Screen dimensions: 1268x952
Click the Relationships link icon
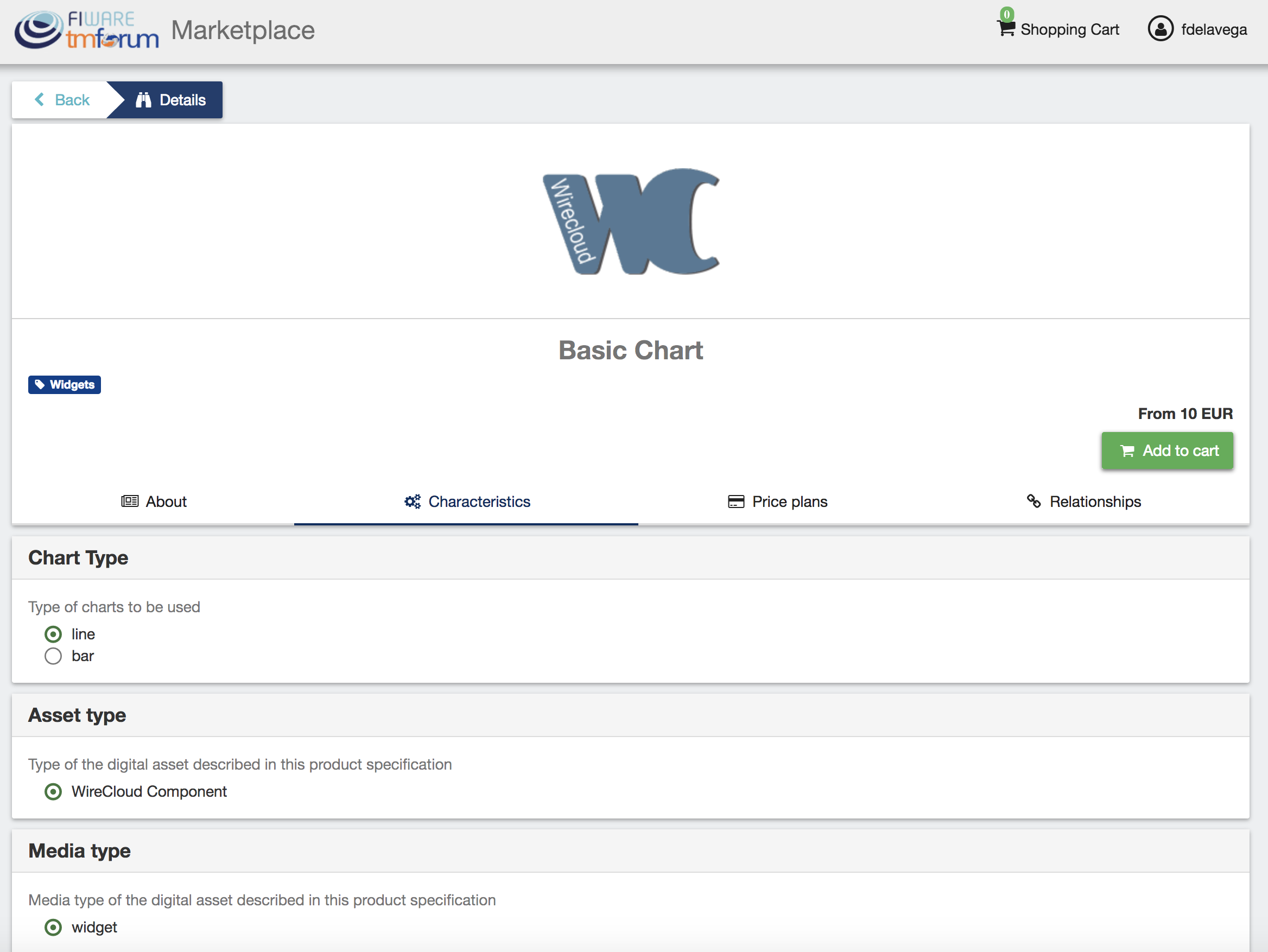click(x=1034, y=502)
